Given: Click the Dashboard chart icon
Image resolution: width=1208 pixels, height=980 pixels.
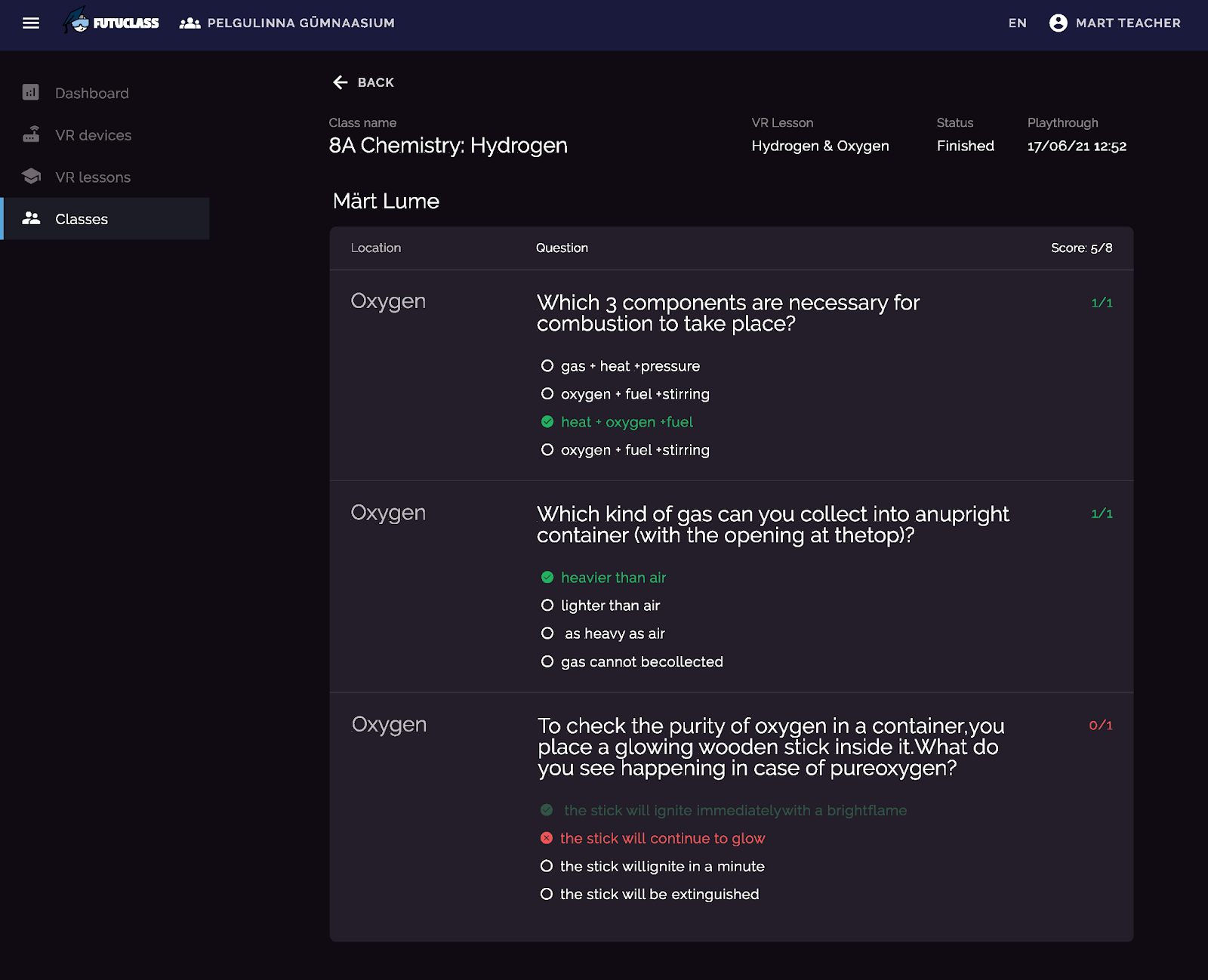Looking at the screenshot, I should tap(31, 92).
